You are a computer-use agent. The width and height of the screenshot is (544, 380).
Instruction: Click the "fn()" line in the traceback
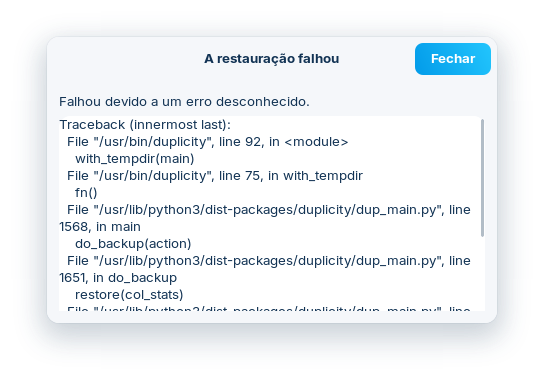(86, 193)
